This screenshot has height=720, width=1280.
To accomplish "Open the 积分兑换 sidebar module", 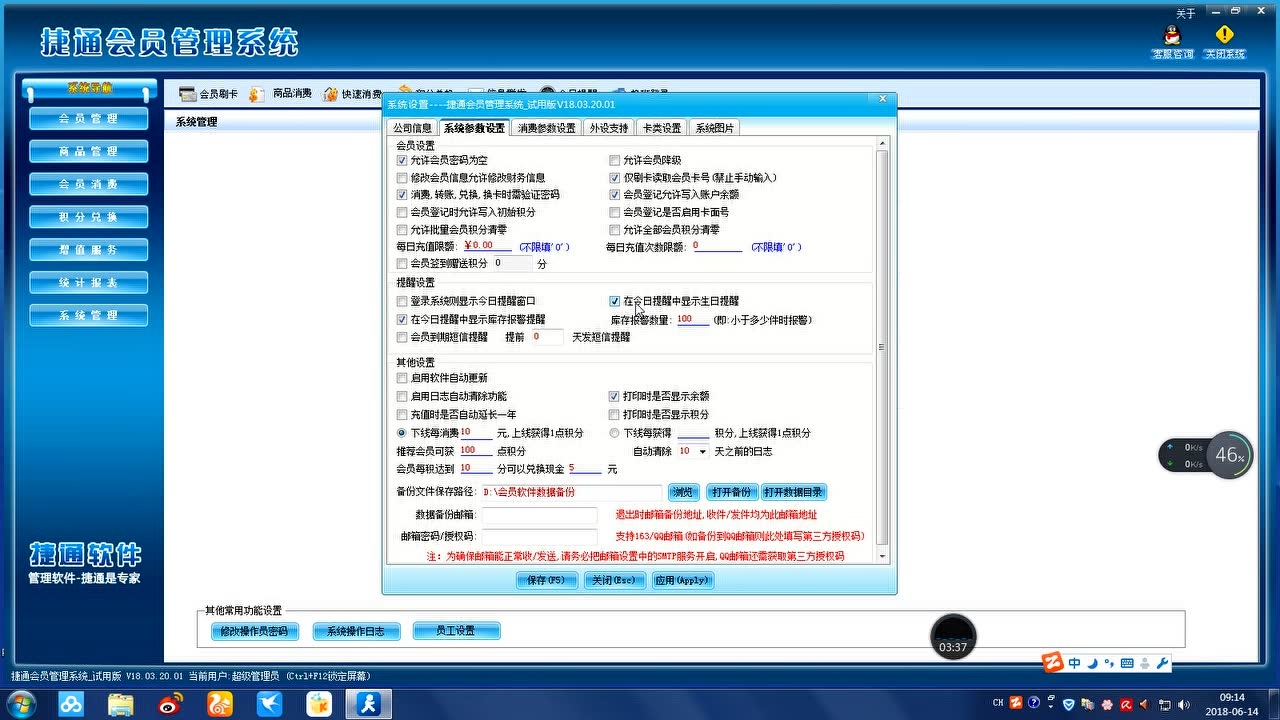I will [88, 216].
